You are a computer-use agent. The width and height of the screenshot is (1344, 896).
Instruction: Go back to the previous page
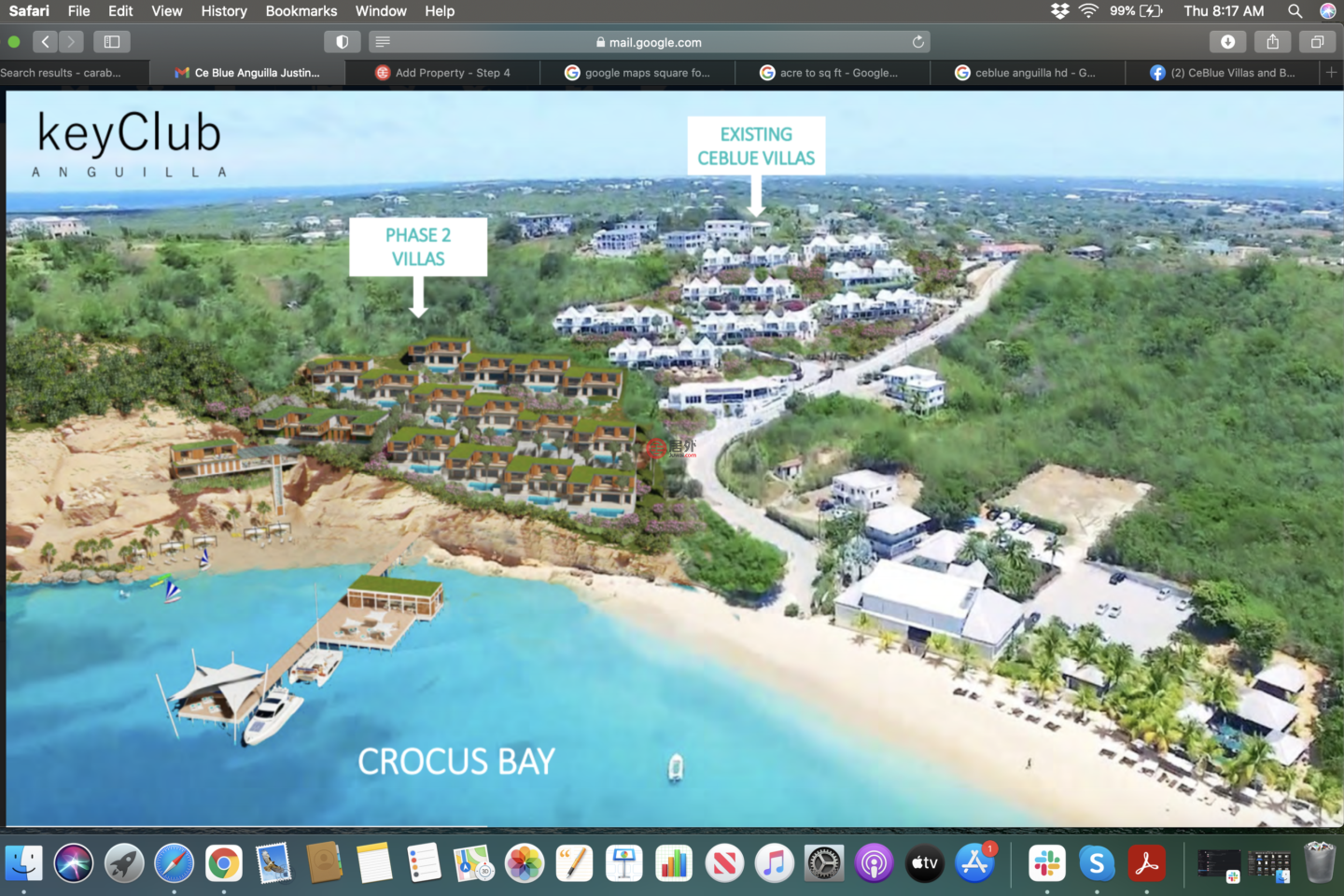coord(45,42)
